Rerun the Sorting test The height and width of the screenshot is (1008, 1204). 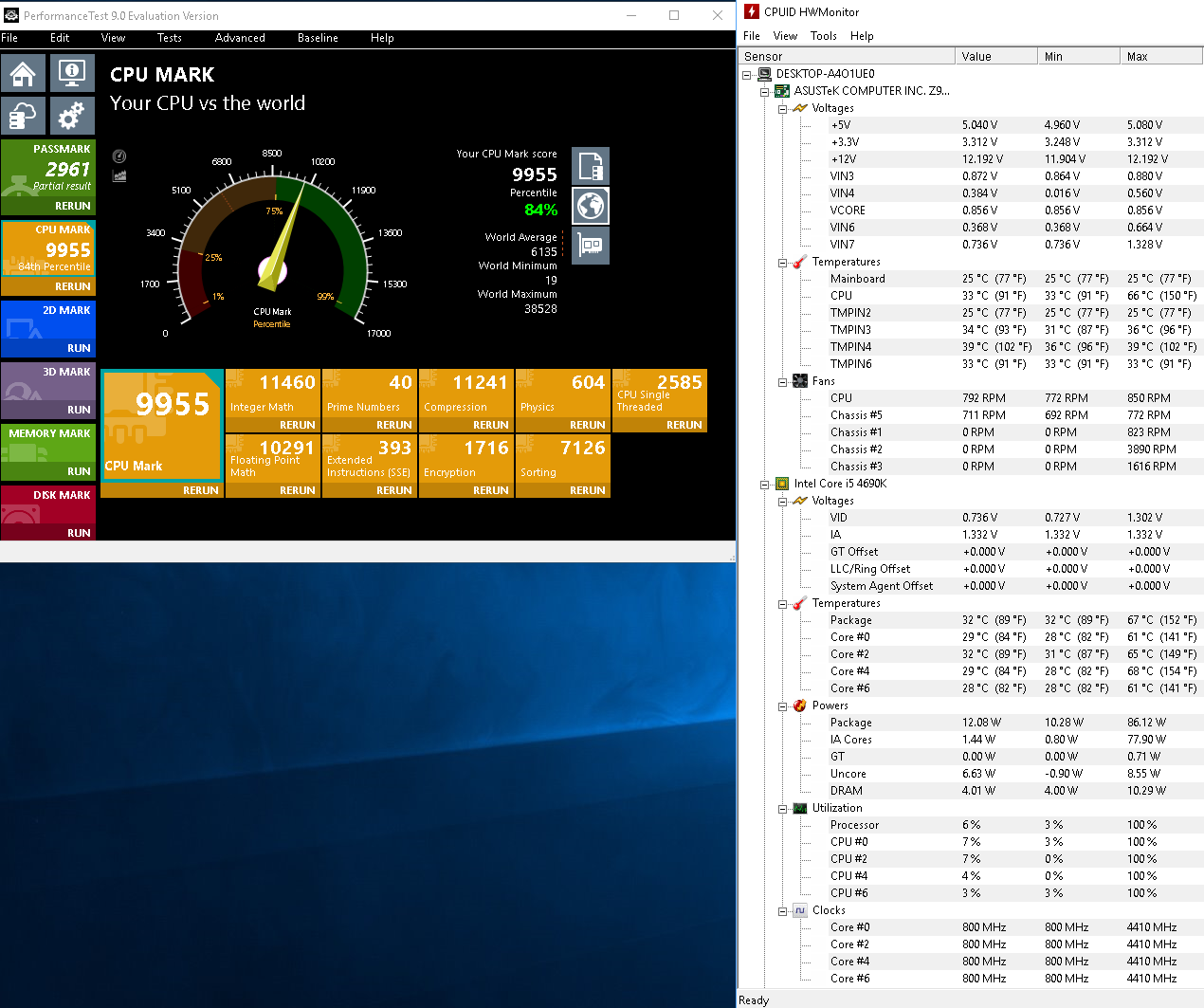click(x=588, y=490)
